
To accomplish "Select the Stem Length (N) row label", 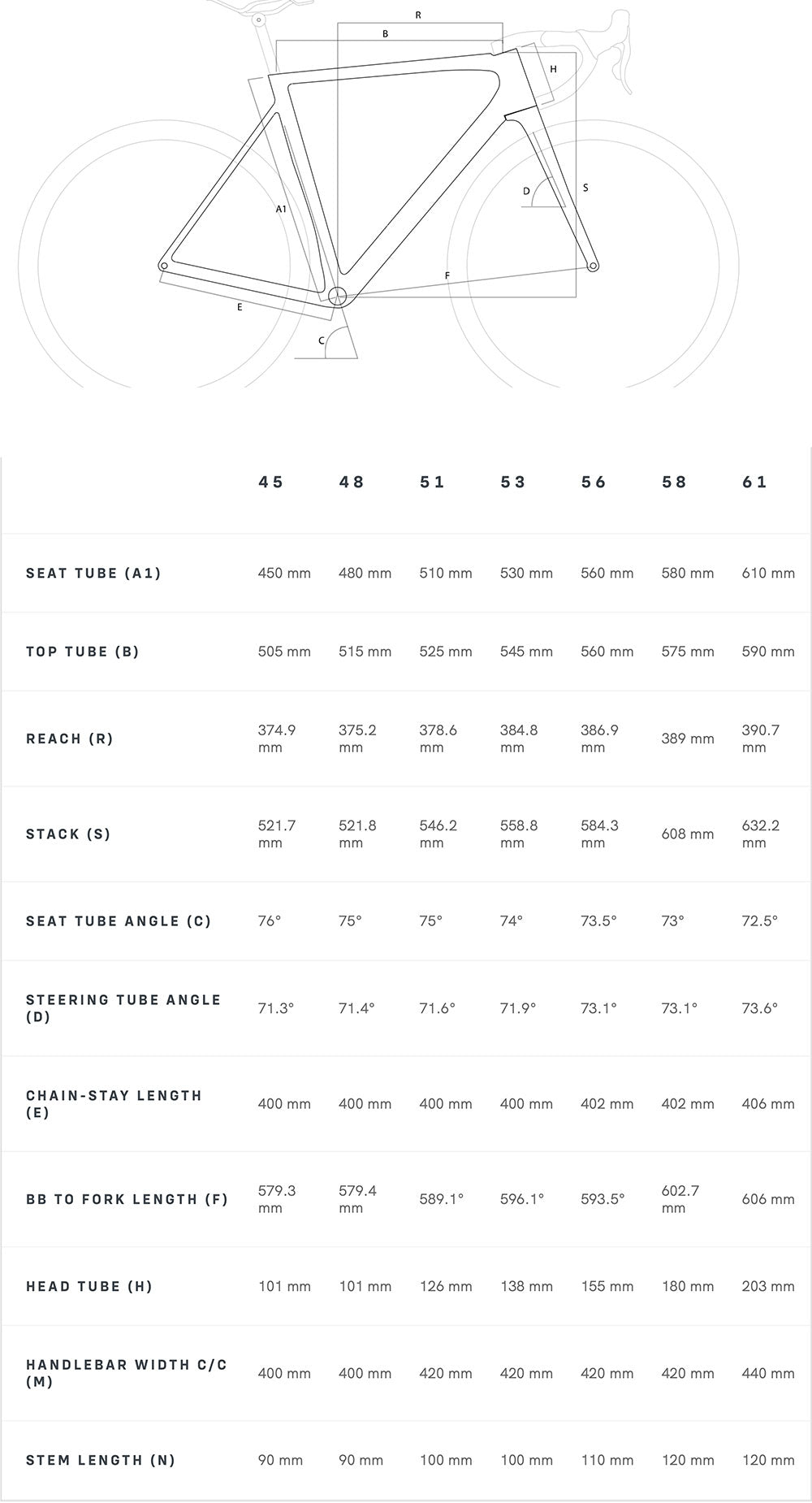I will (x=101, y=1460).
